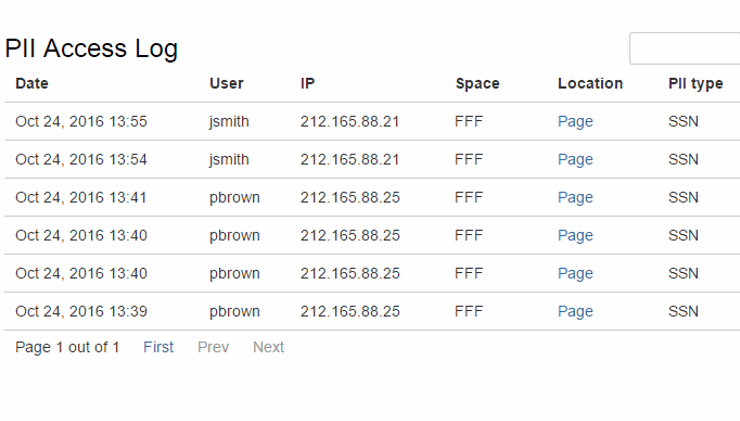Select the jsmith user cell at 13:55
This screenshot has width=740, height=421.
229,122
